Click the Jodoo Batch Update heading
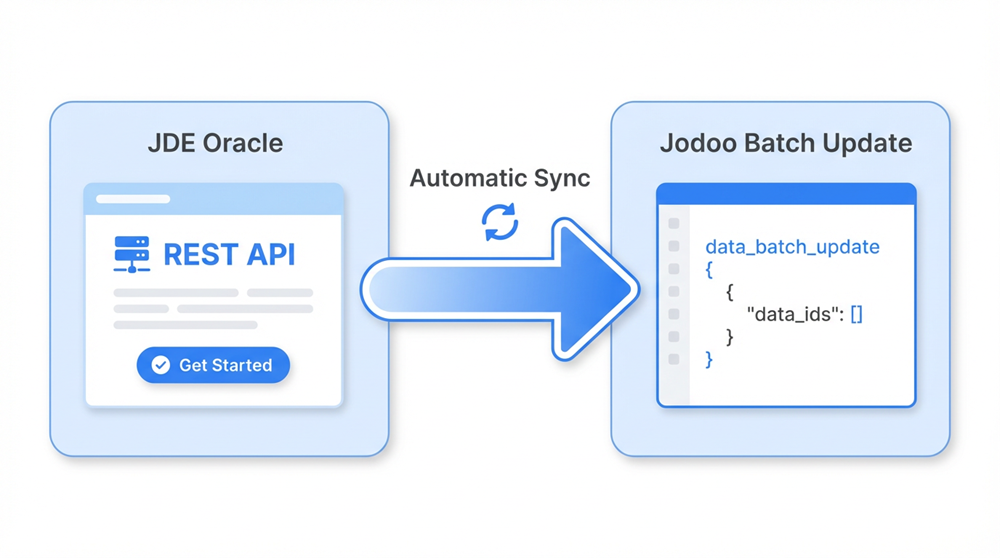 coord(785,143)
